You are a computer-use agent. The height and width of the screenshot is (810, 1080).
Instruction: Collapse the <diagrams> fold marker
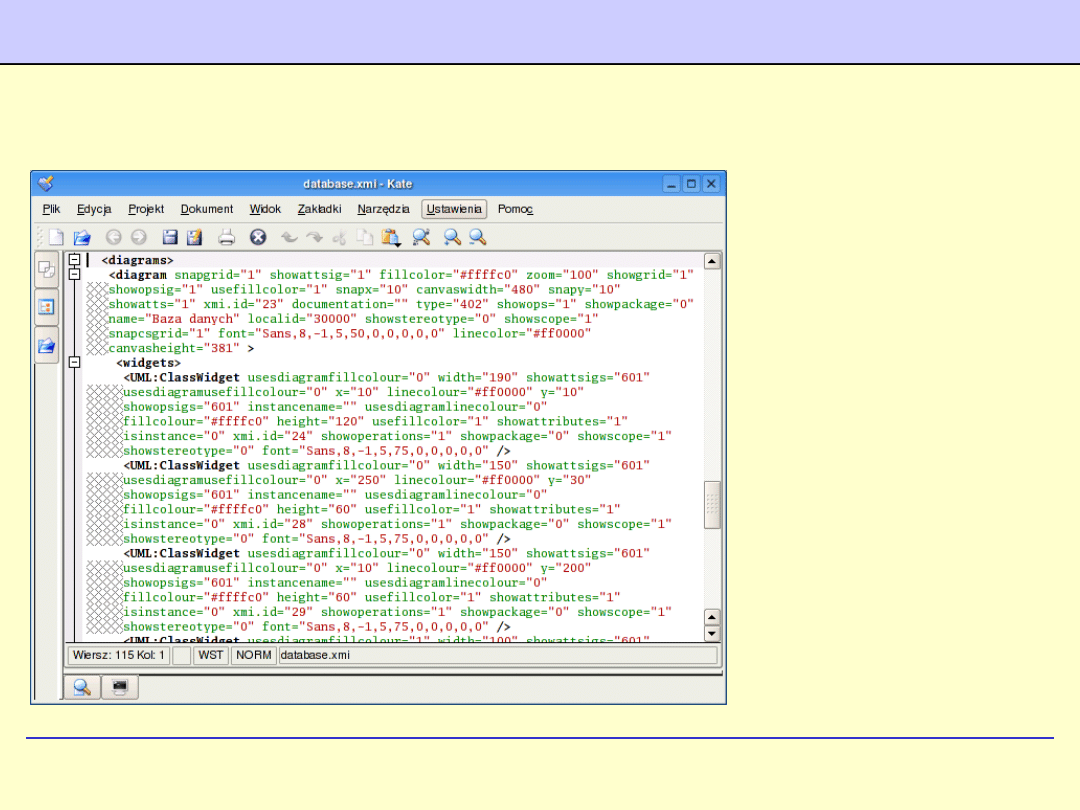pyautogui.click(x=74, y=260)
